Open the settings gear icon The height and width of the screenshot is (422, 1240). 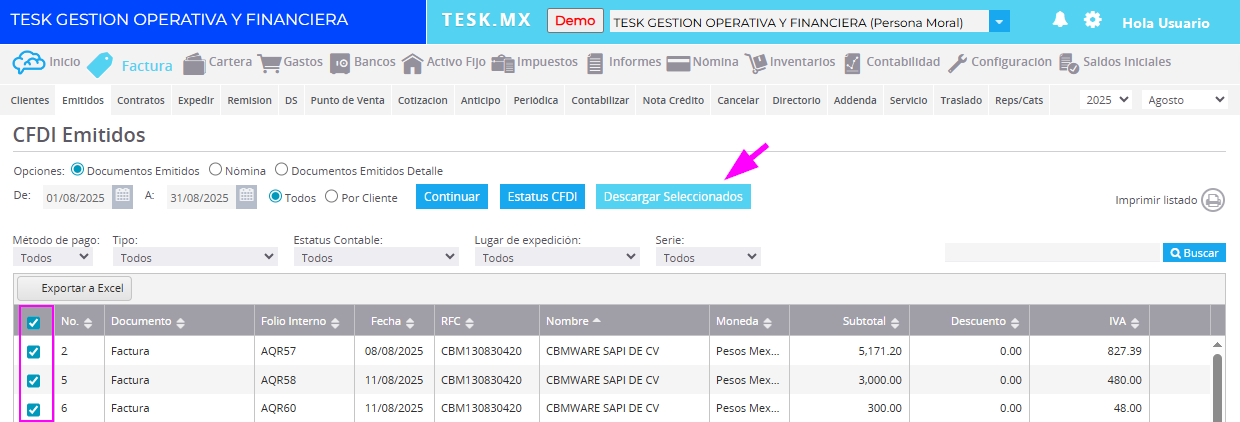(x=1093, y=20)
